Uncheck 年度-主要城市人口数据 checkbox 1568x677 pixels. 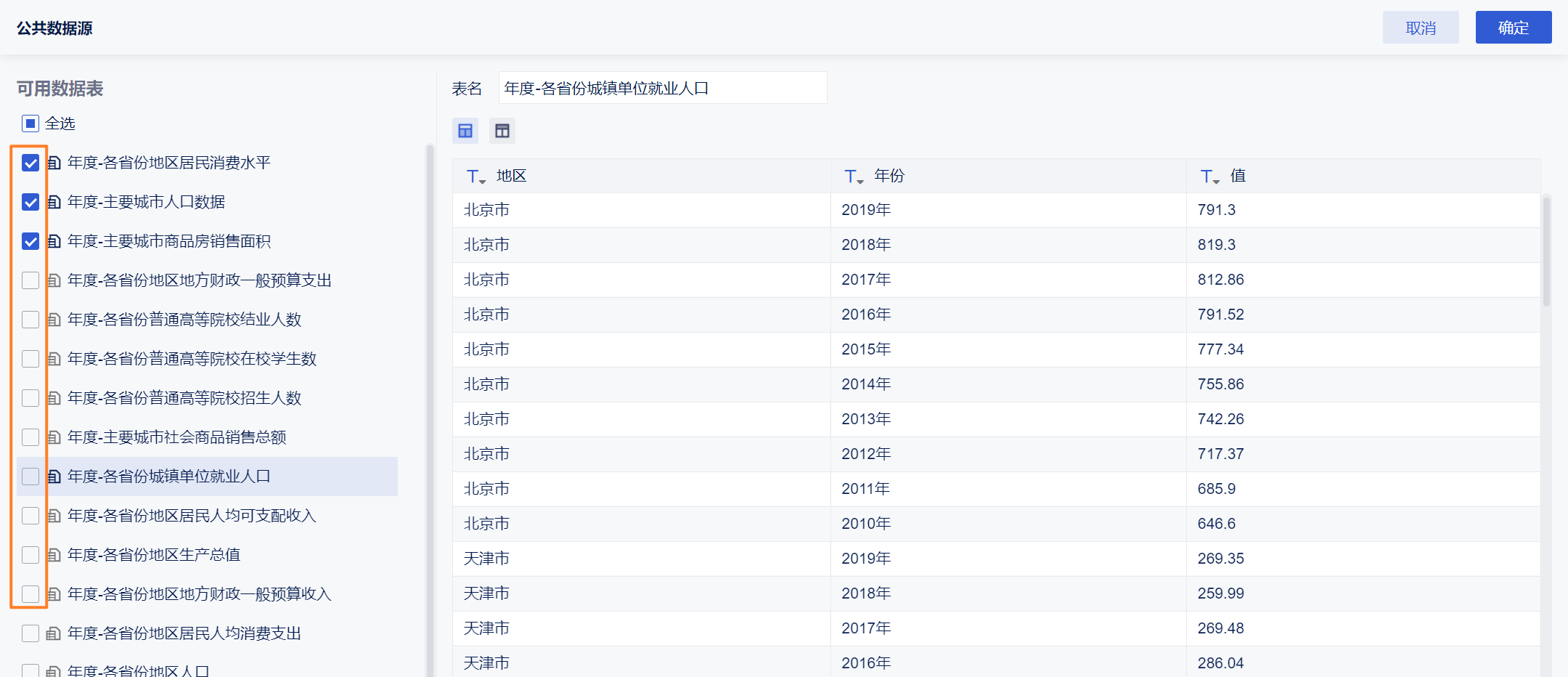[30, 202]
